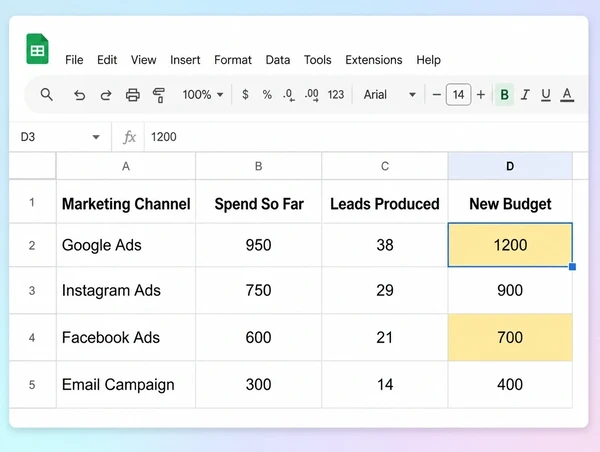Viewport: 600px width, 452px height.
Task: Select column B header
Action: (x=259, y=166)
